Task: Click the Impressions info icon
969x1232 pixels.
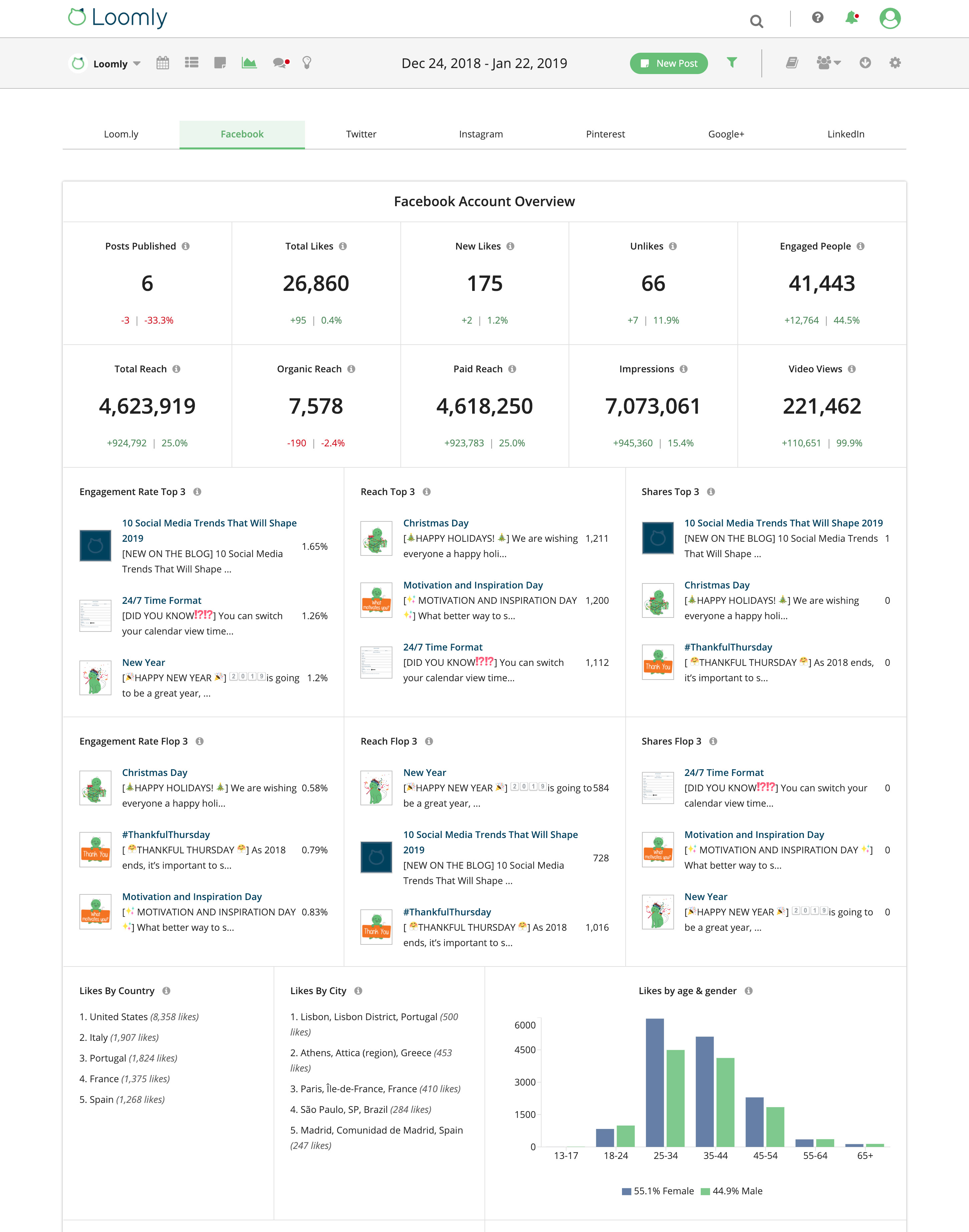Action: coord(684,369)
